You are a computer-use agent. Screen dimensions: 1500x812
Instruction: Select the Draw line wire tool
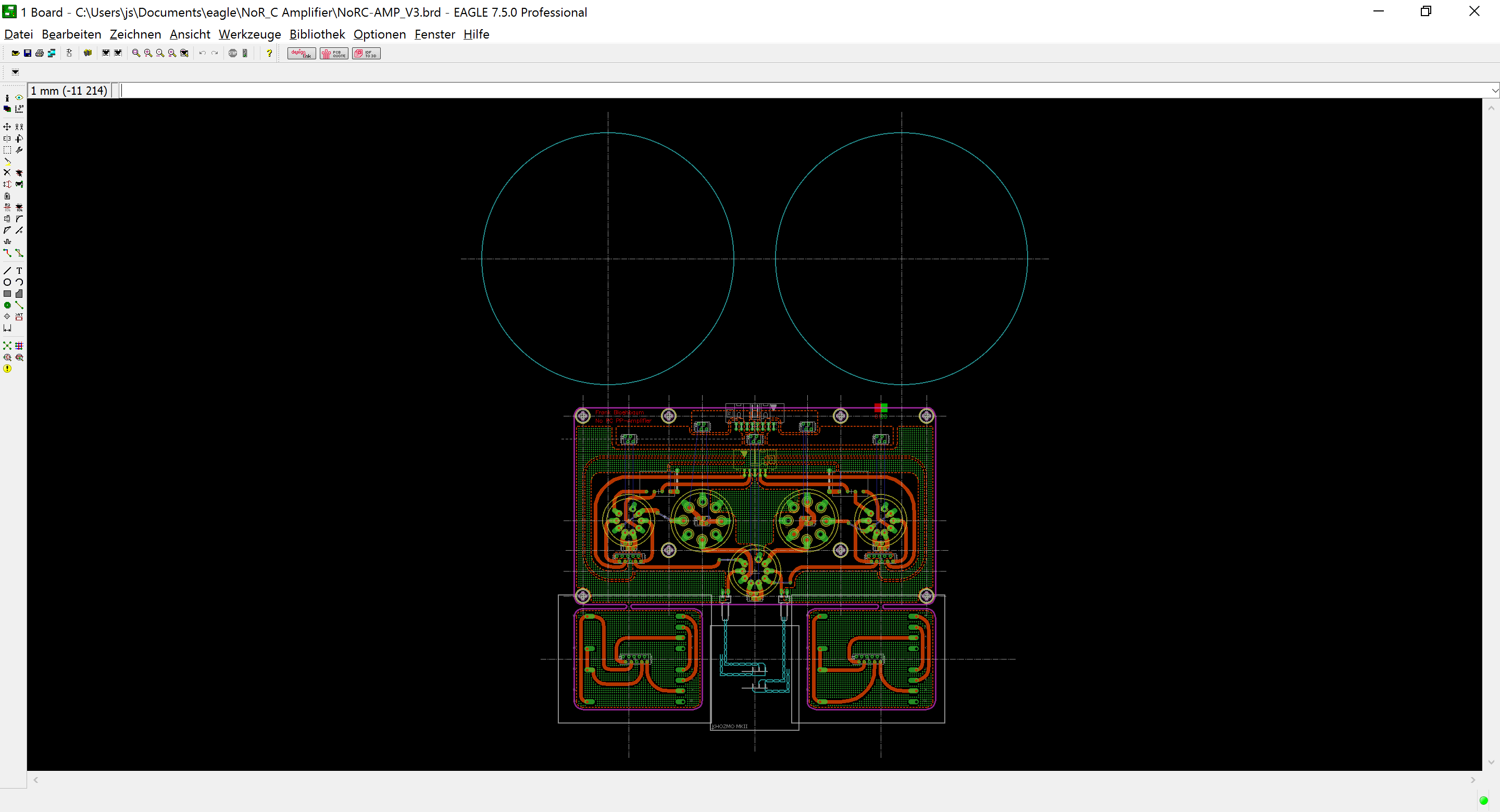[x=7, y=271]
